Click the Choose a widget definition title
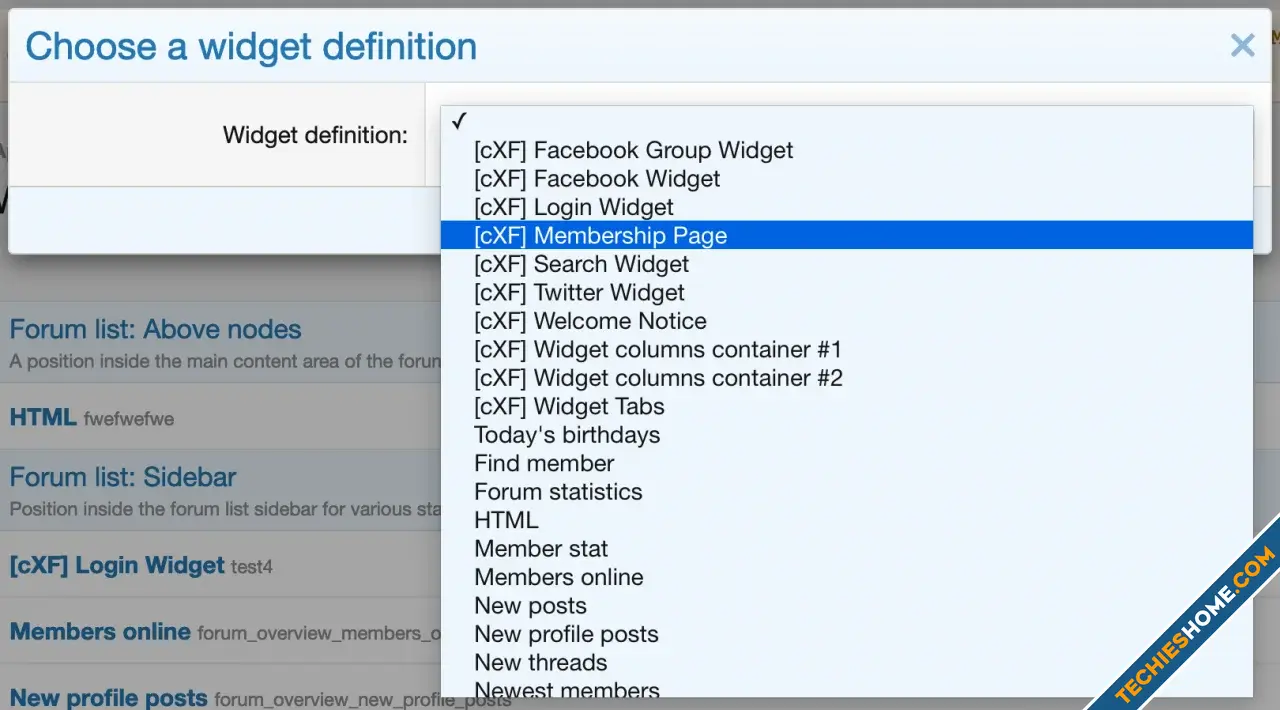This screenshot has height=710, width=1280. pyautogui.click(x=251, y=46)
